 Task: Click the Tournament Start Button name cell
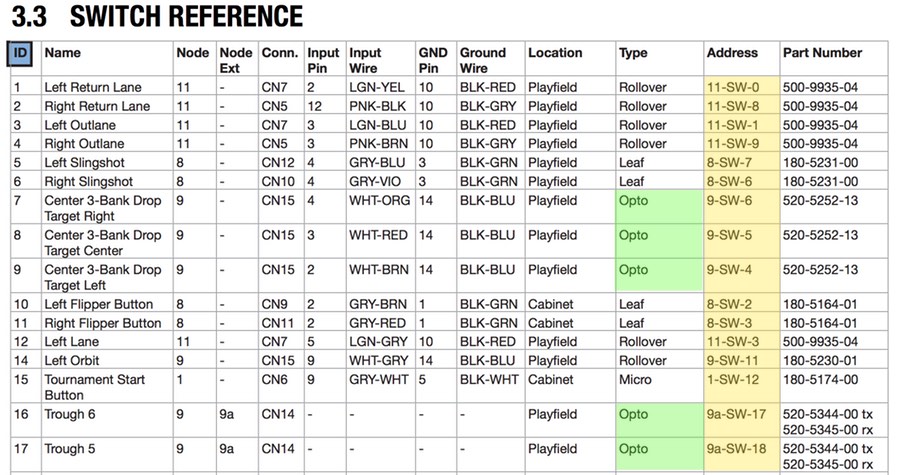(x=94, y=387)
